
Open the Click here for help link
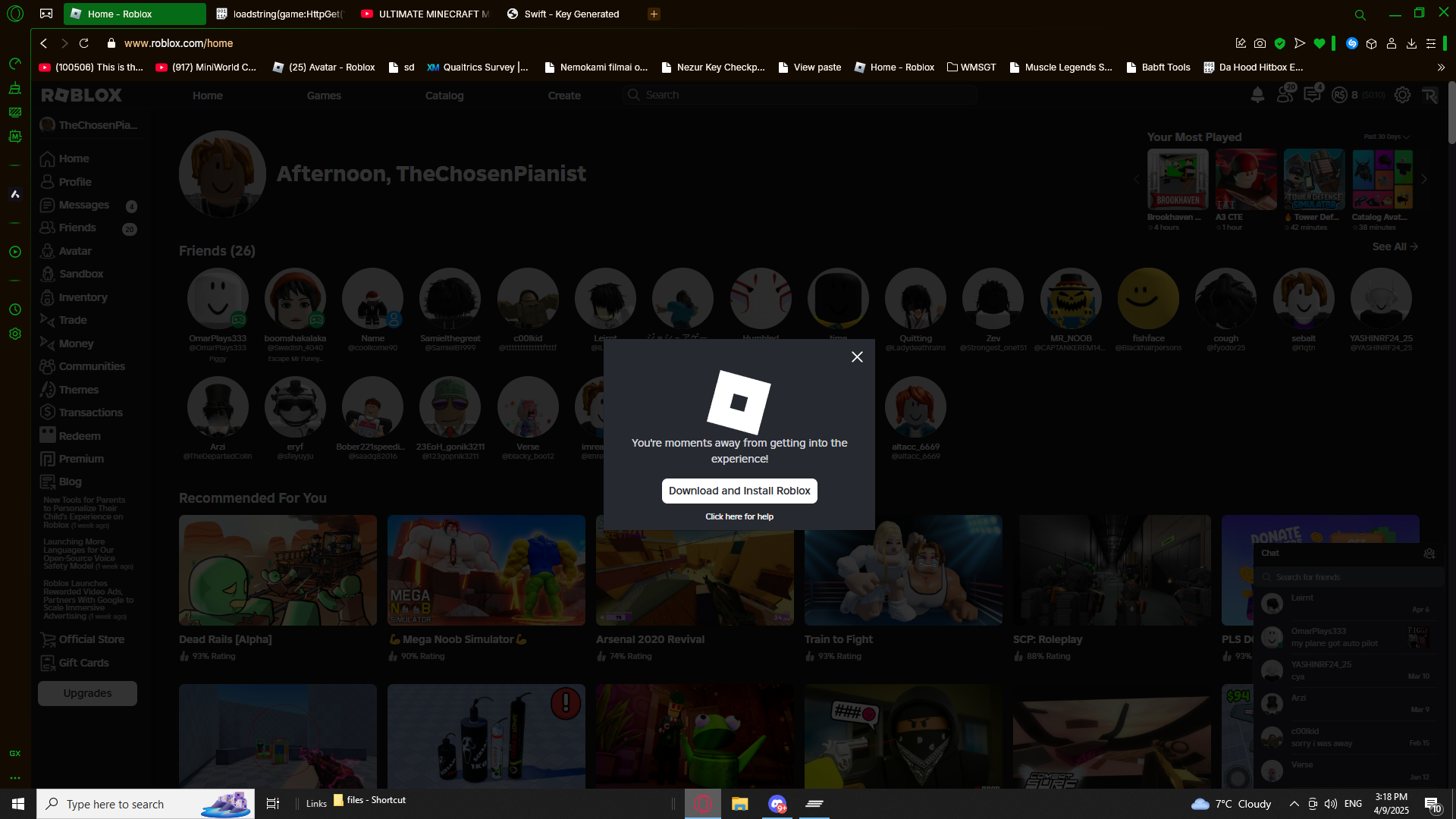point(739,516)
